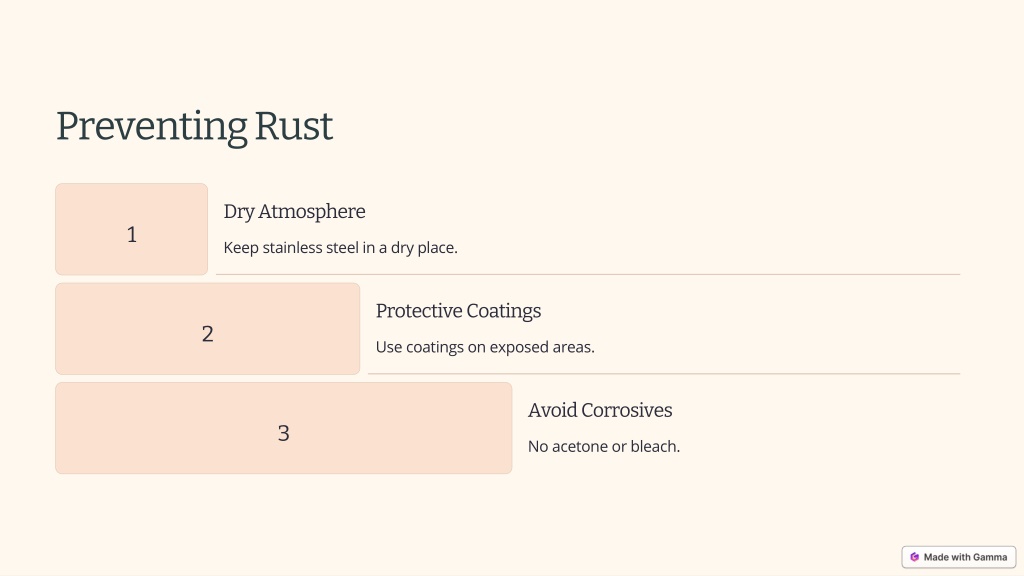Click the text Use coatings on exposed areas
1024x576 pixels.
tap(485, 347)
